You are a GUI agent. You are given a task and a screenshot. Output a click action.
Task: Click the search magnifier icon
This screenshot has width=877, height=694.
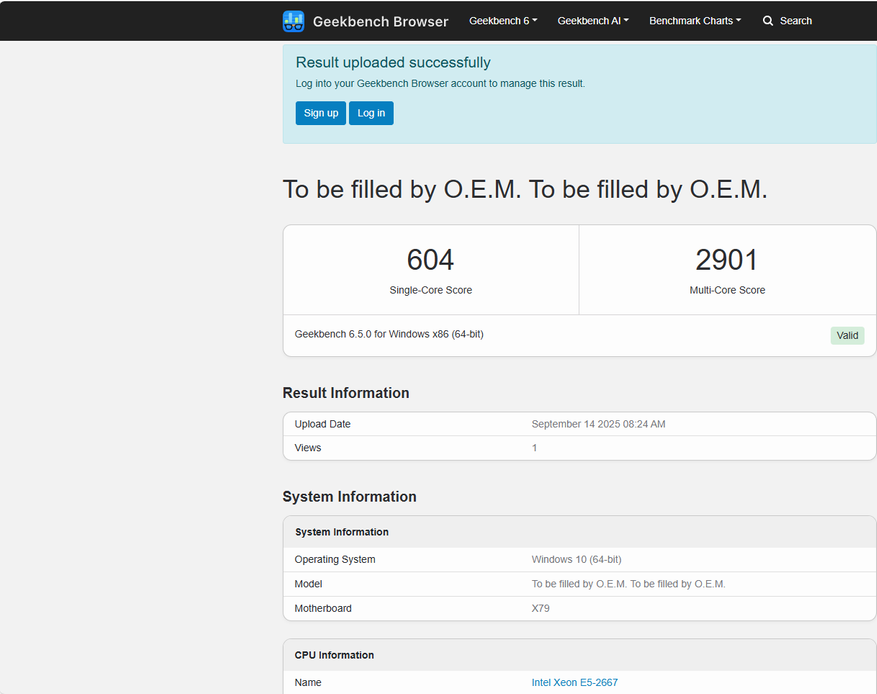point(768,21)
